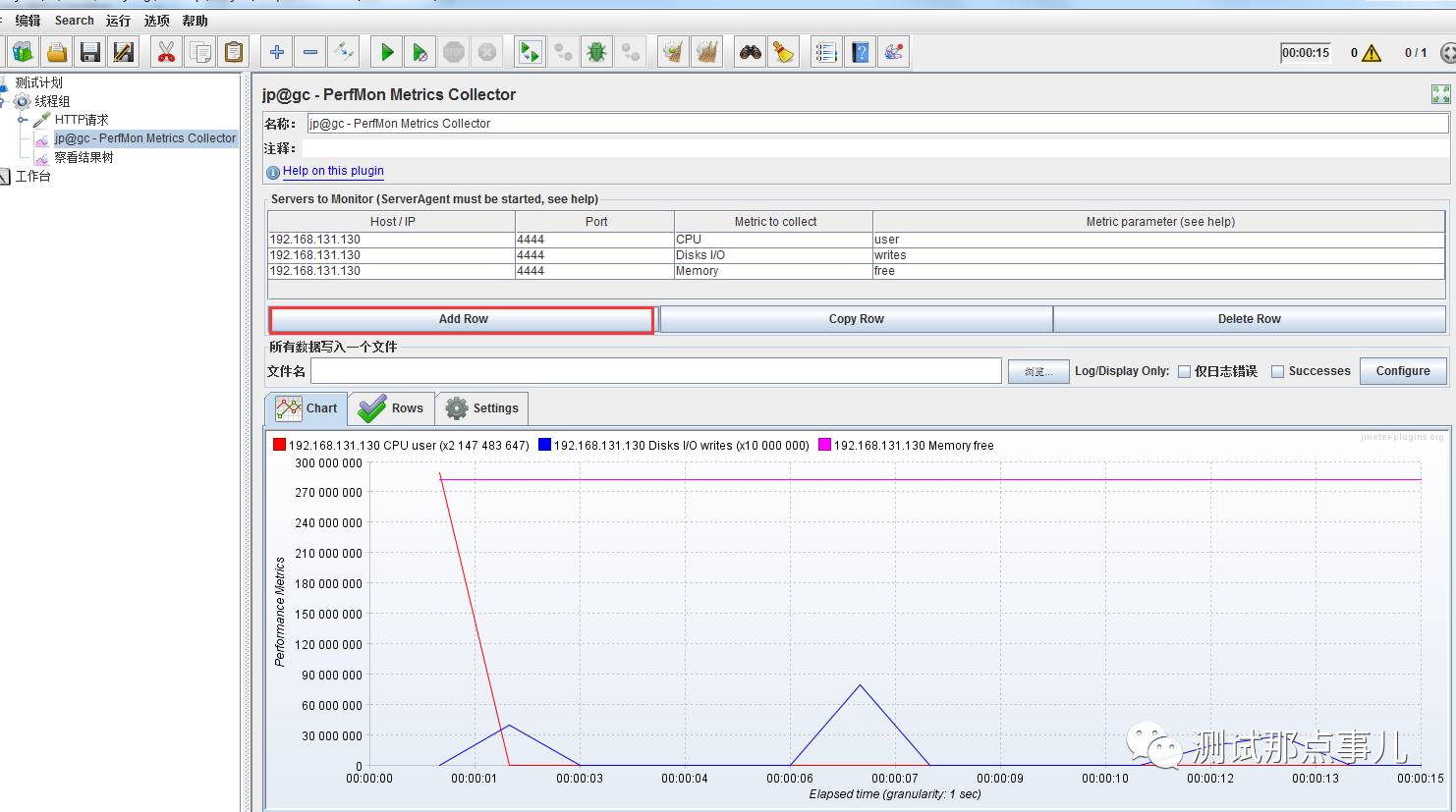Click the Paste clipboard icon

[234, 52]
